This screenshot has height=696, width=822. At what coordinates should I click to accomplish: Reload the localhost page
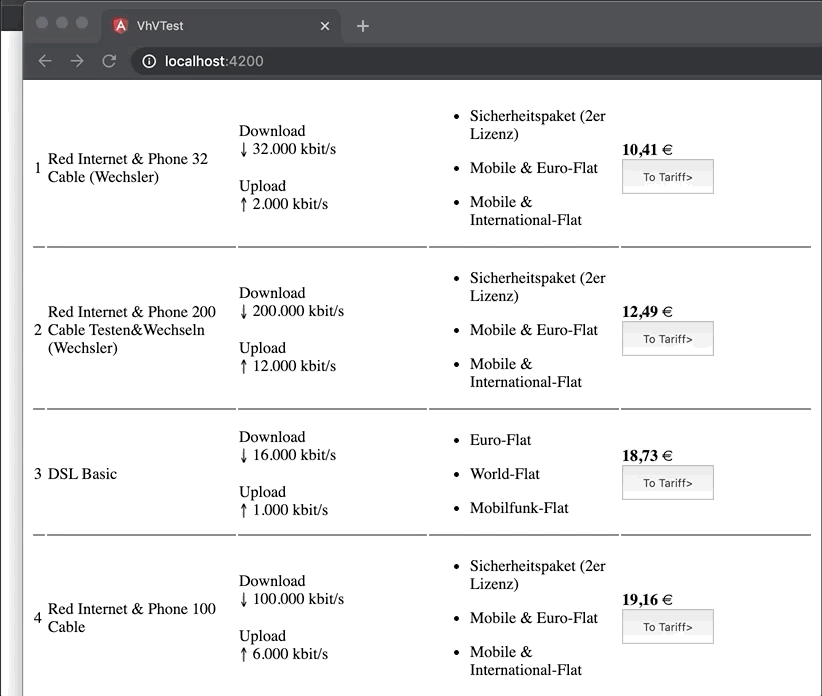coord(109,61)
